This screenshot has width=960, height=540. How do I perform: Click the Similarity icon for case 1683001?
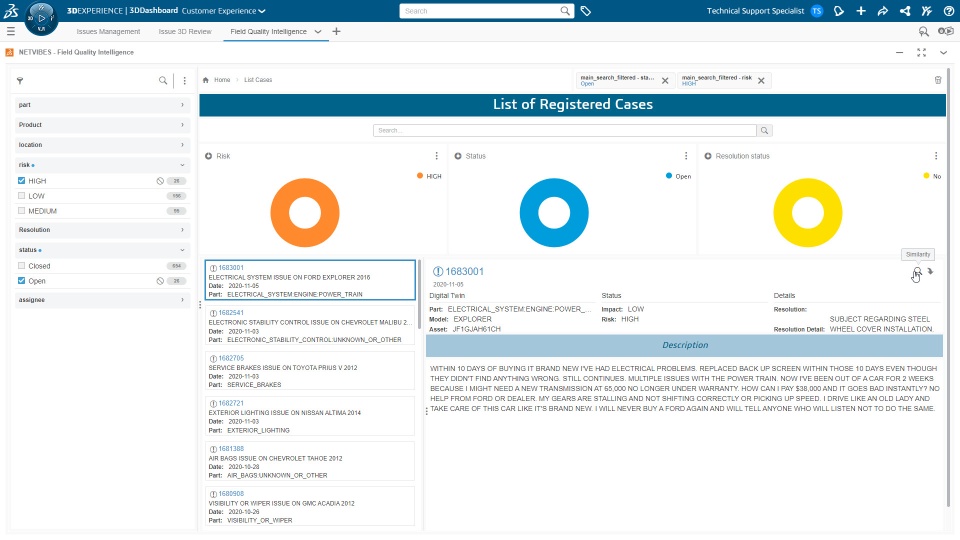[x=917, y=272]
